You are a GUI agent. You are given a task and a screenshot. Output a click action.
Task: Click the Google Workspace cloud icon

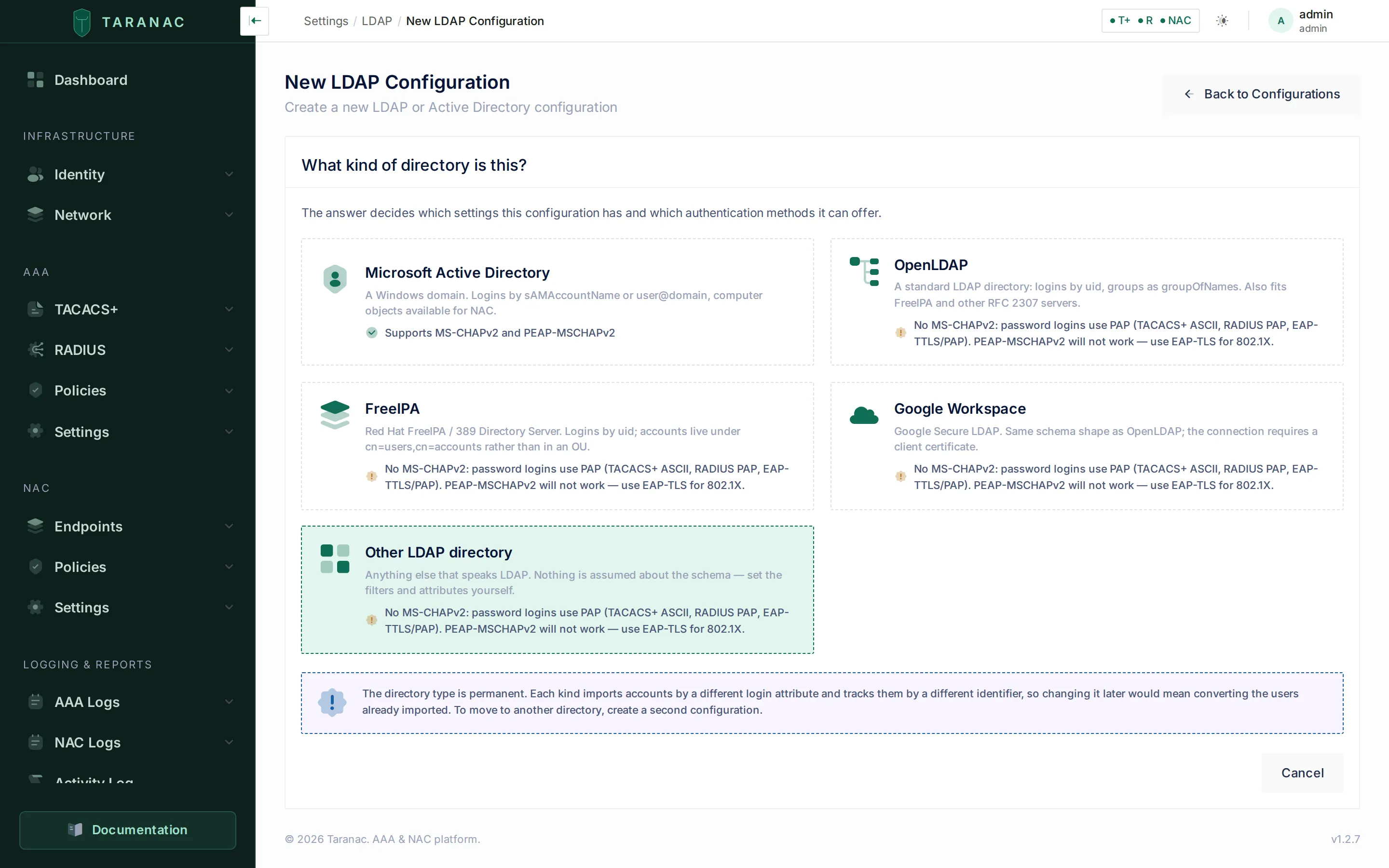pos(864,415)
